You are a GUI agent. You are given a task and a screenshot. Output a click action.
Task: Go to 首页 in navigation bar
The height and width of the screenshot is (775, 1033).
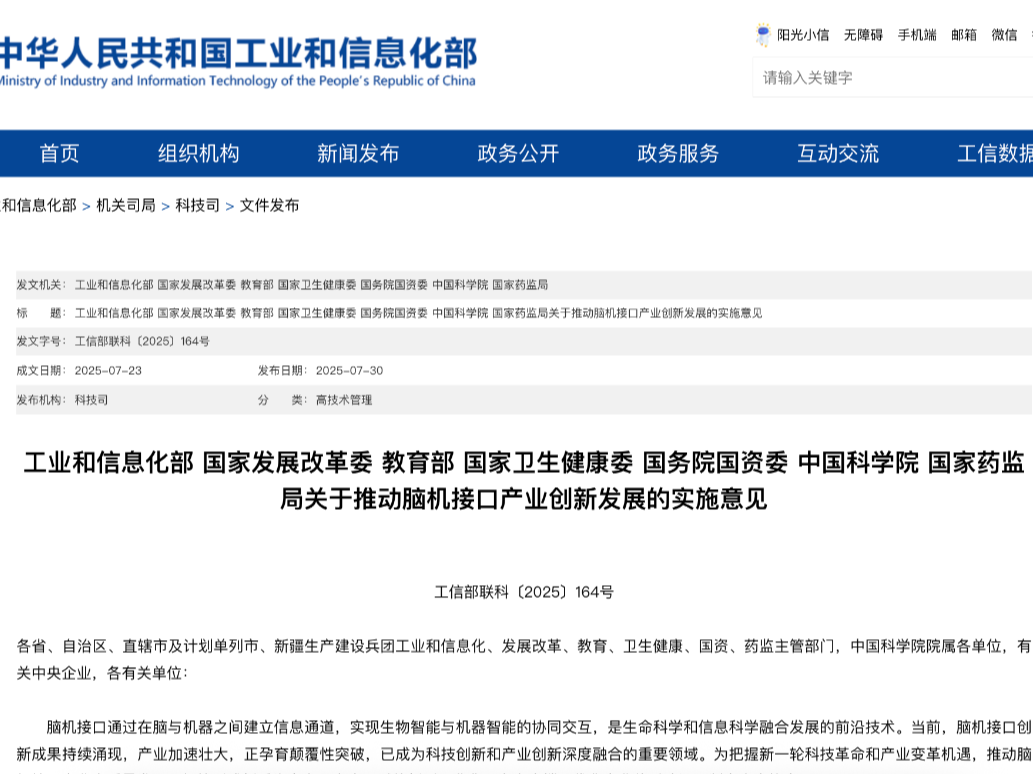59,154
